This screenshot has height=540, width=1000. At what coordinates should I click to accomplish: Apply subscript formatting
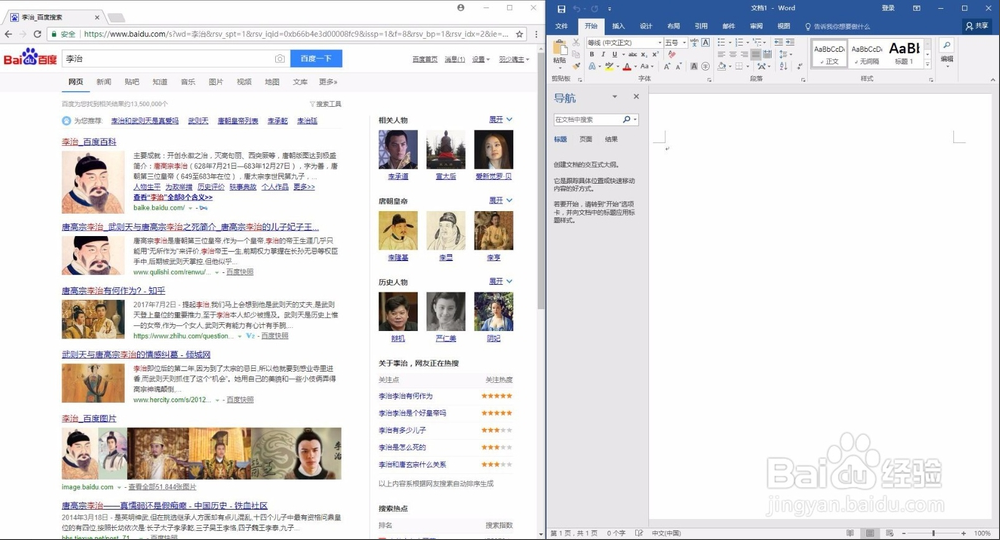coord(644,54)
